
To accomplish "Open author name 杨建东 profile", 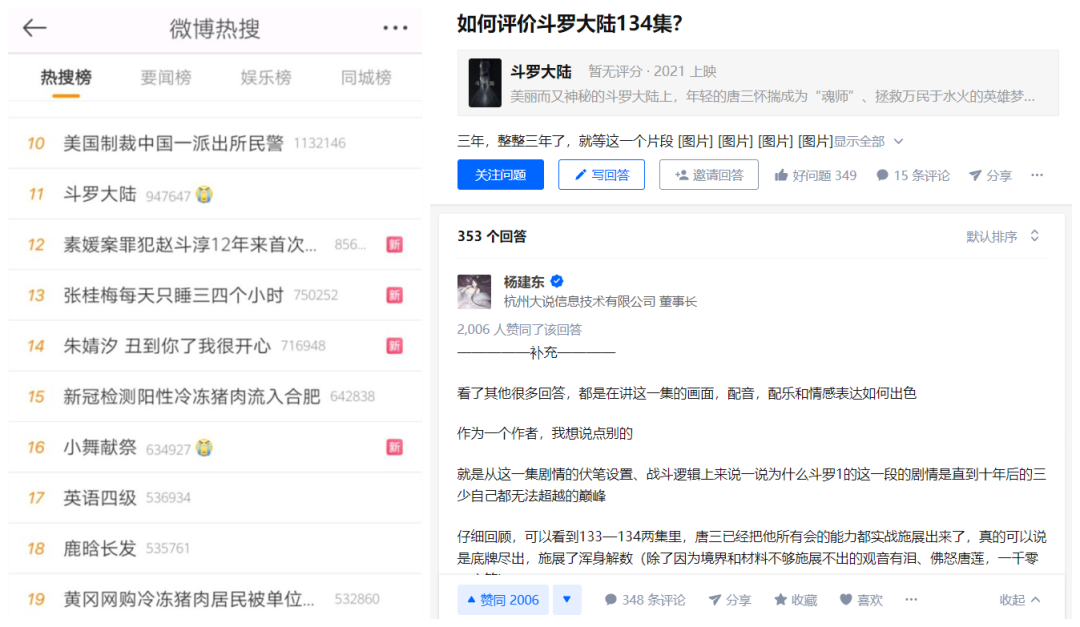I will (524, 282).
